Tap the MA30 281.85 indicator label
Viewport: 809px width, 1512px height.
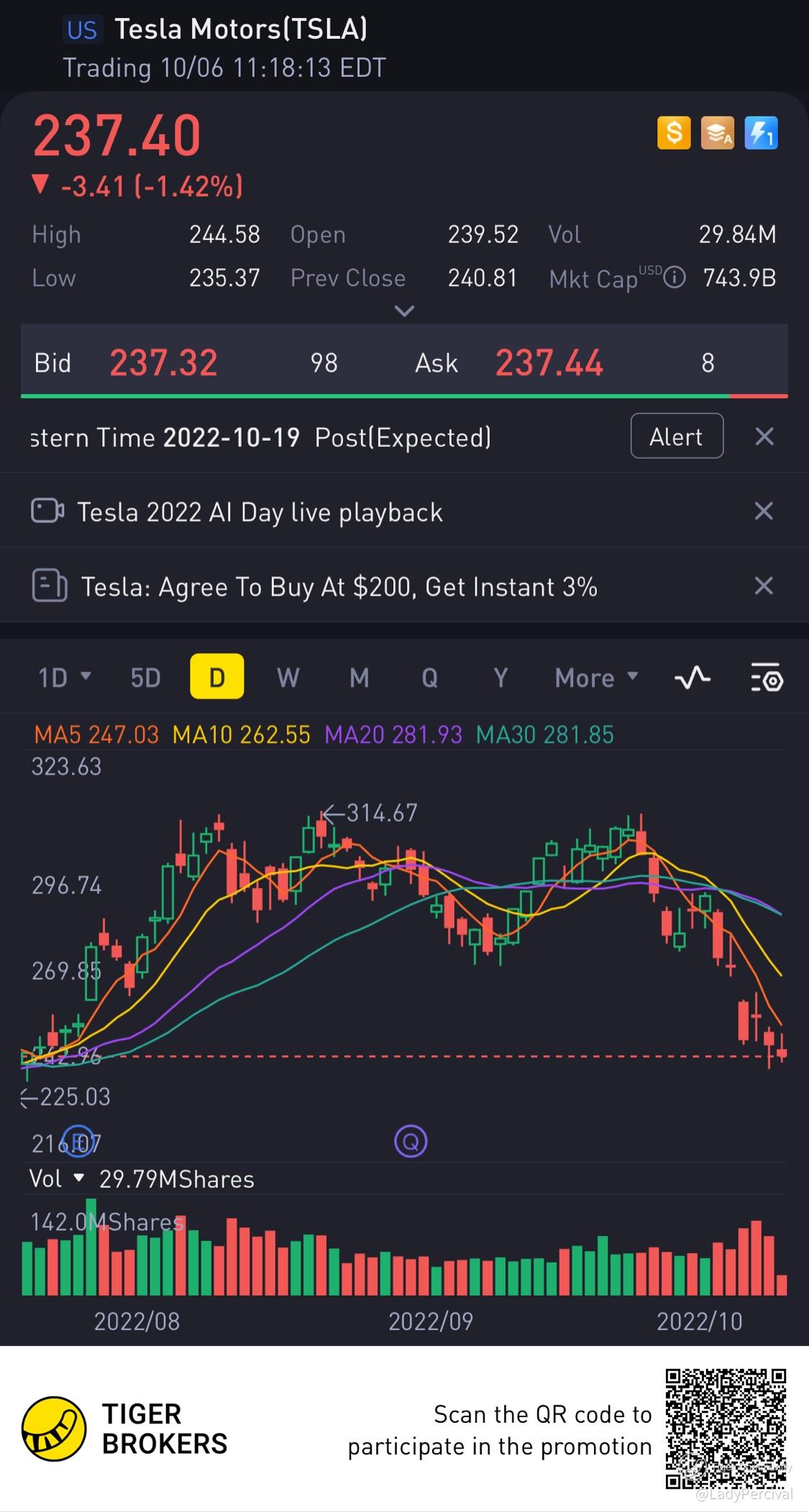pos(545,734)
